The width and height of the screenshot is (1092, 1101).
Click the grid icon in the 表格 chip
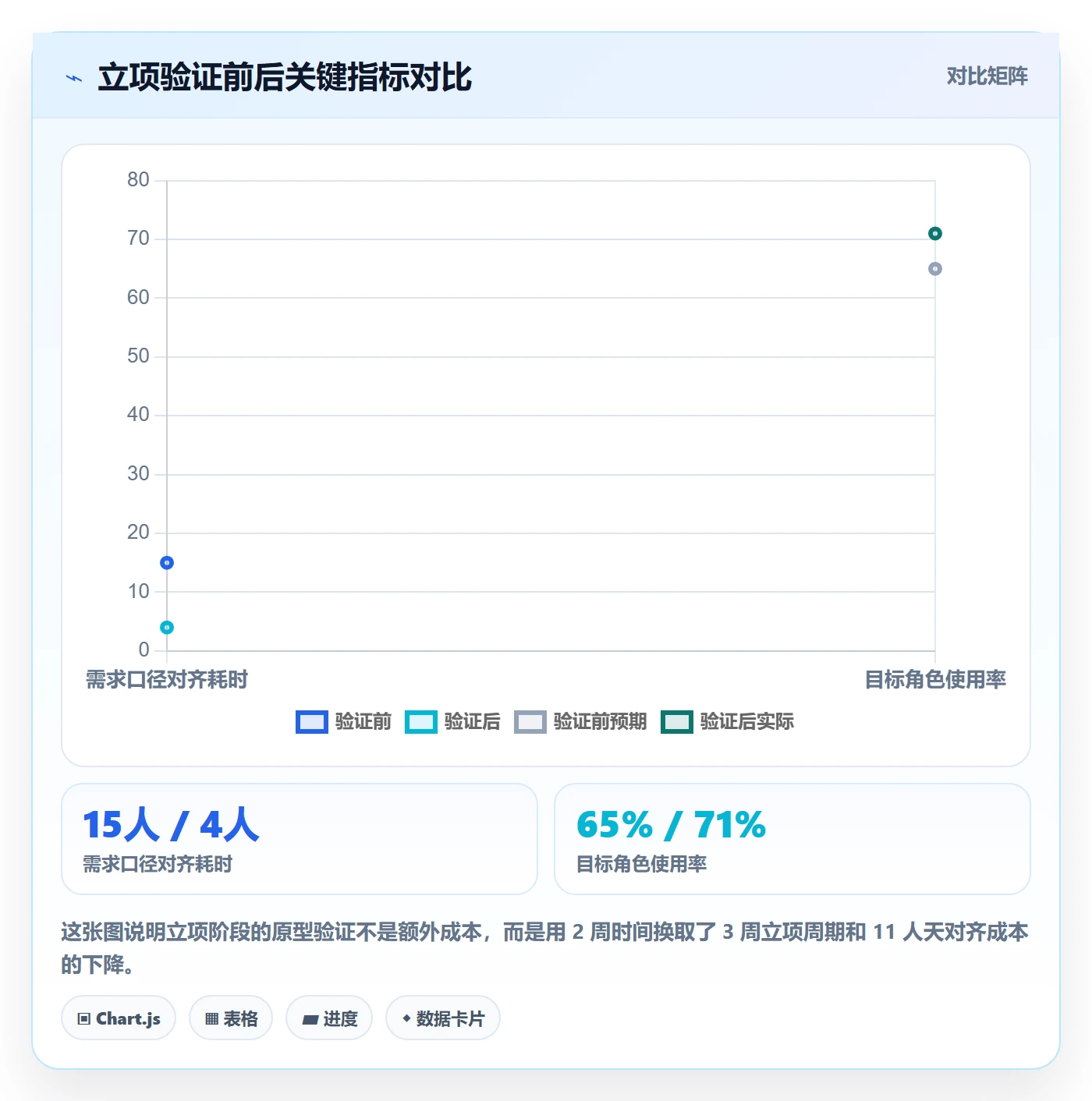point(211,1019)
